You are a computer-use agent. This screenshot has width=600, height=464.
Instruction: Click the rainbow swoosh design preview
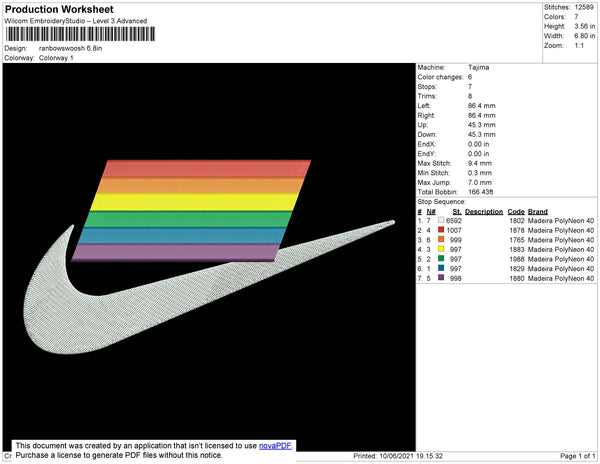click(x=209, y=257)
